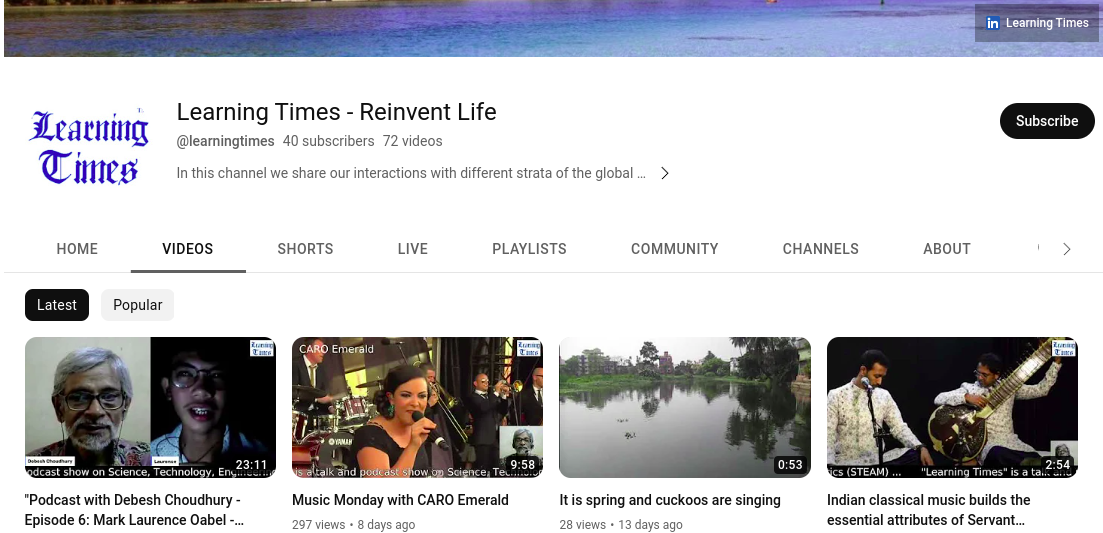Subscribe to the Learning Times channel
The height and width of the screenshot is (533, 1103).
pyautogui.click(x=1047, y=121)
